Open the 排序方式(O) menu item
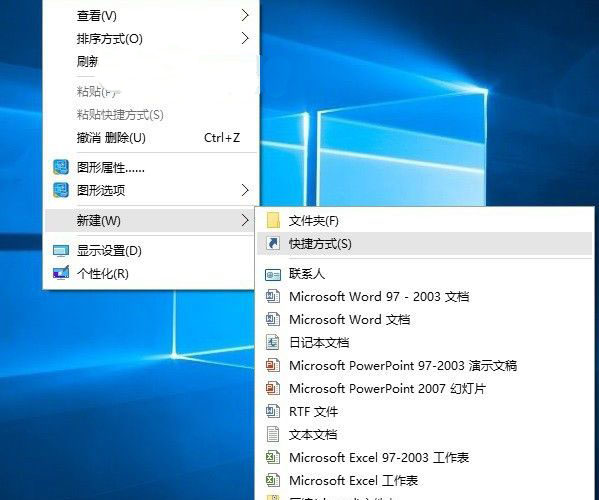599x500 pixels. (150, 38)
